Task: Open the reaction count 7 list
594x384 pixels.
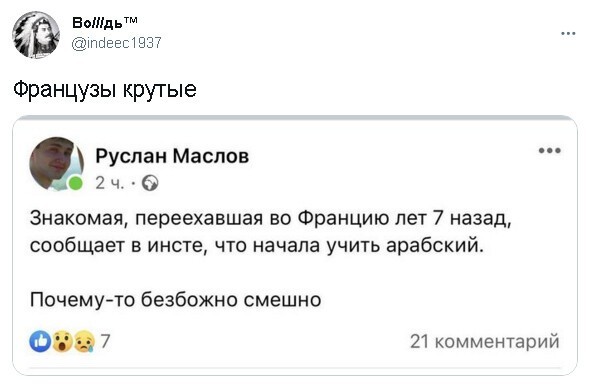Action: tap(105, 341)
